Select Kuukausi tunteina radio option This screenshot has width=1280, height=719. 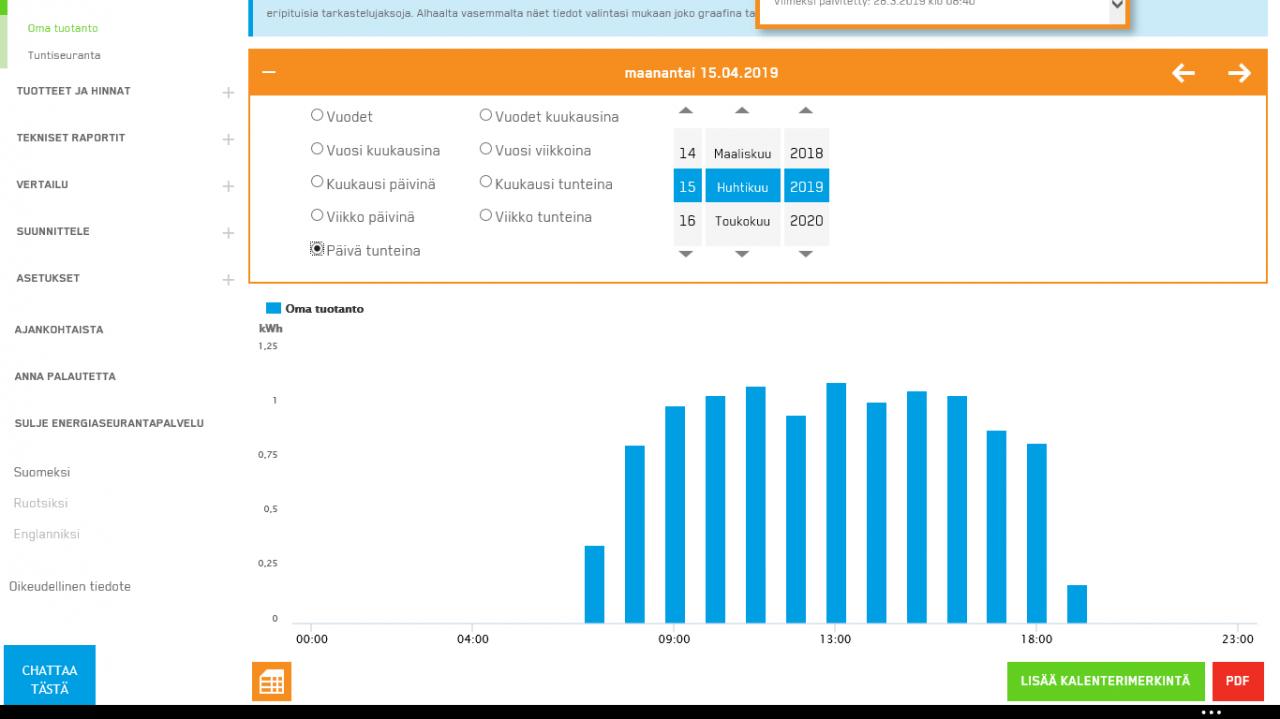tap(486, 183)
